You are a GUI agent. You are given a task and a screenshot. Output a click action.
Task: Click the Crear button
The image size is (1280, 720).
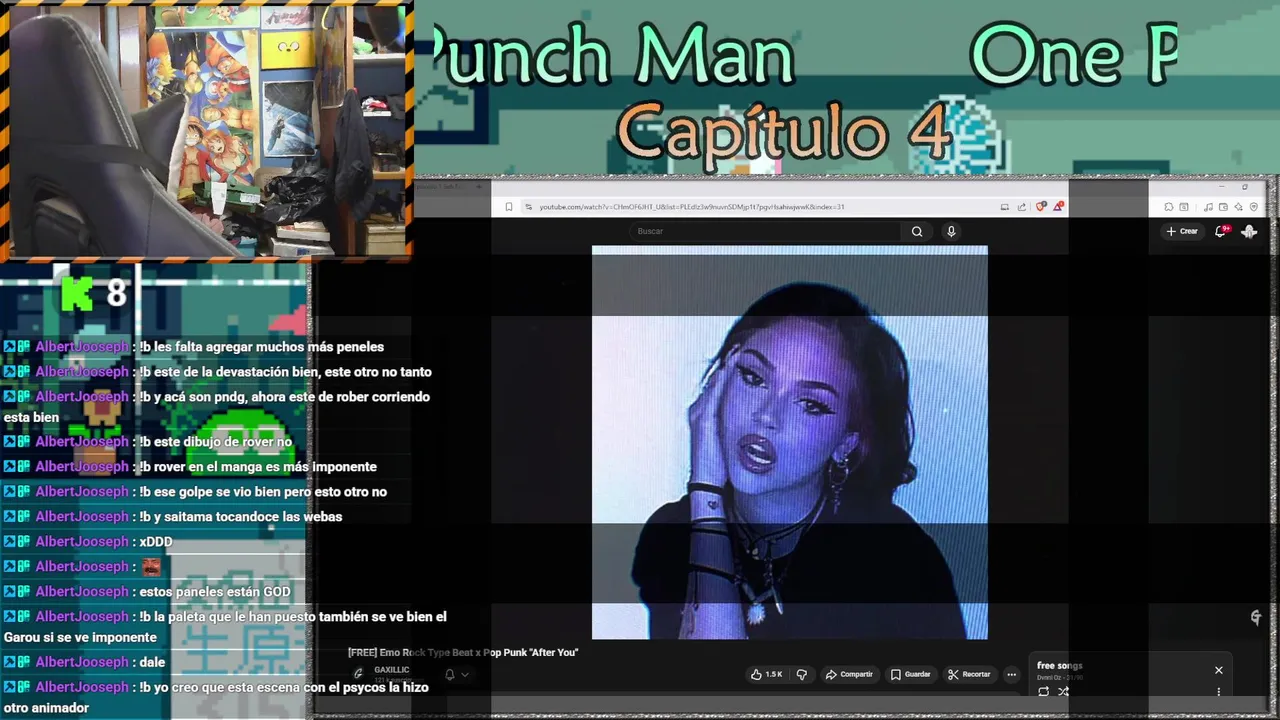click(1181, 231)
